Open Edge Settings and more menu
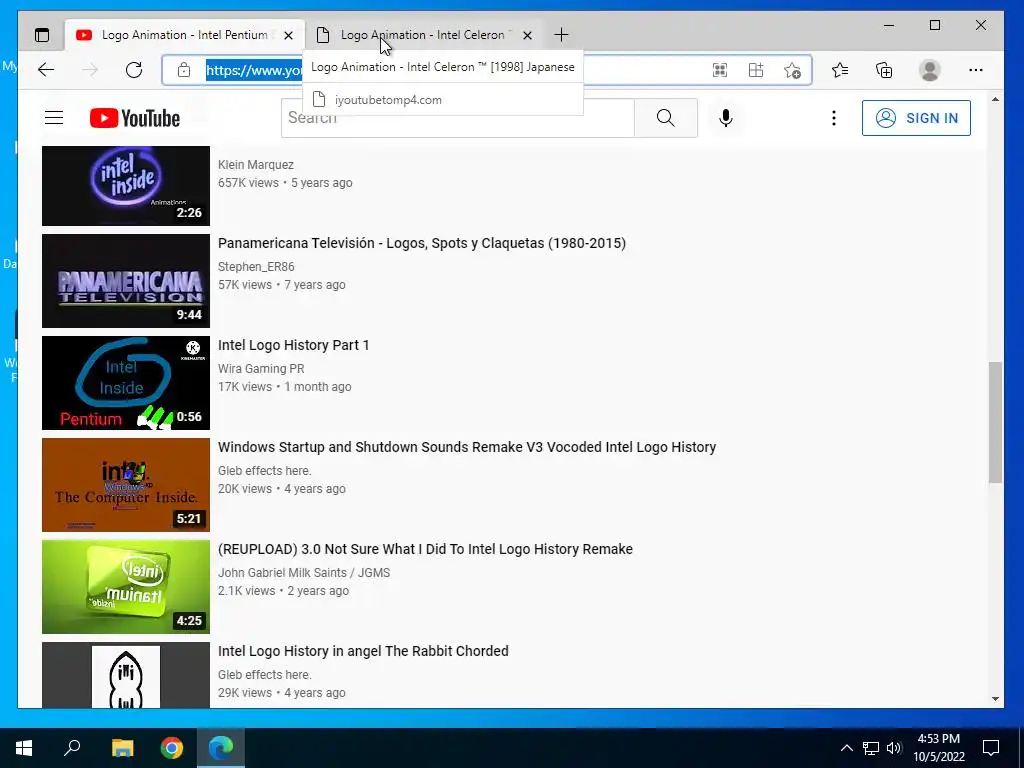 pos(976,70)
